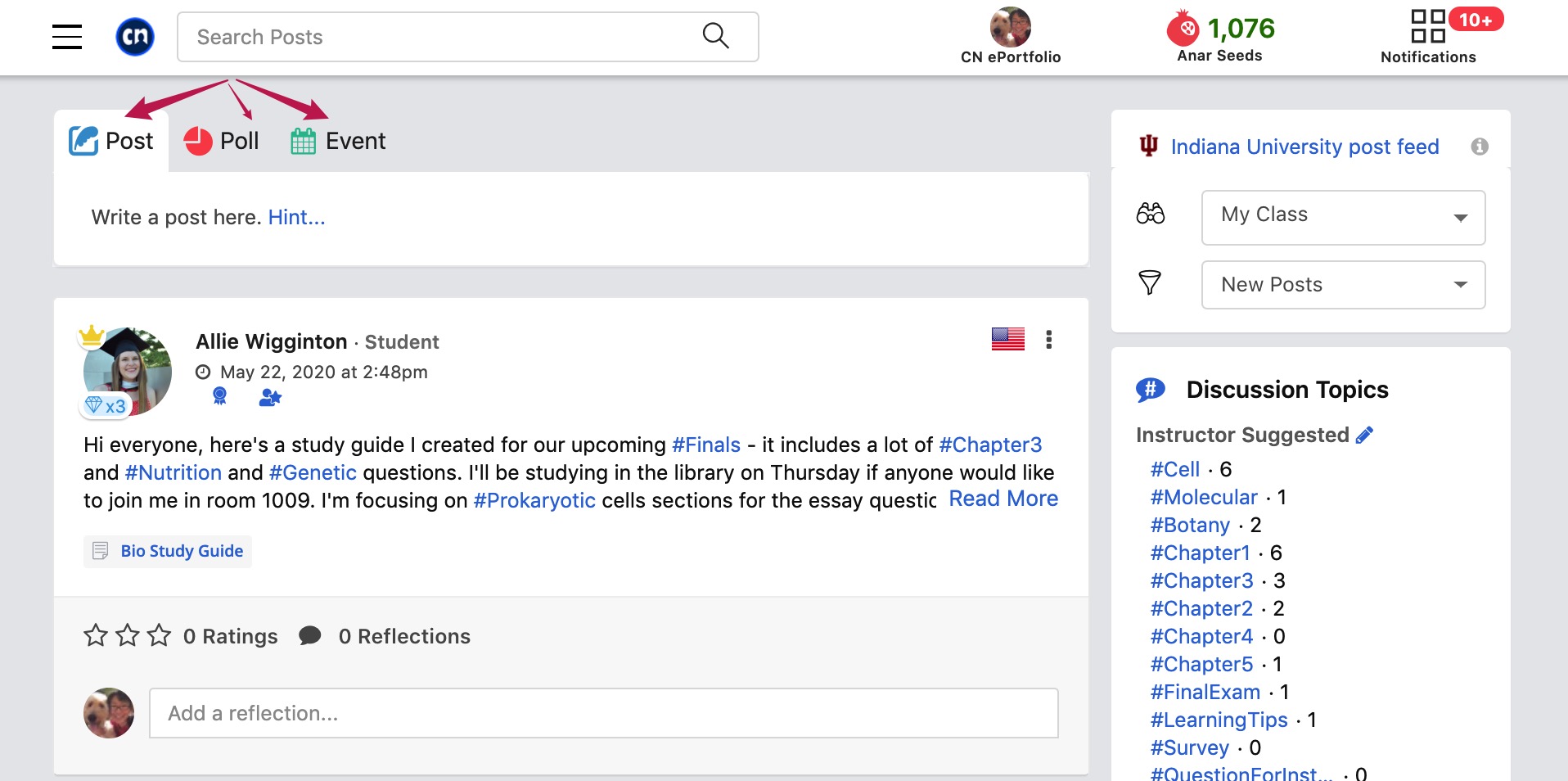Image resolution: width=1568 pixels, height=781 pixels.
Task: Rate the post two stars
Action: click(128, 635)
